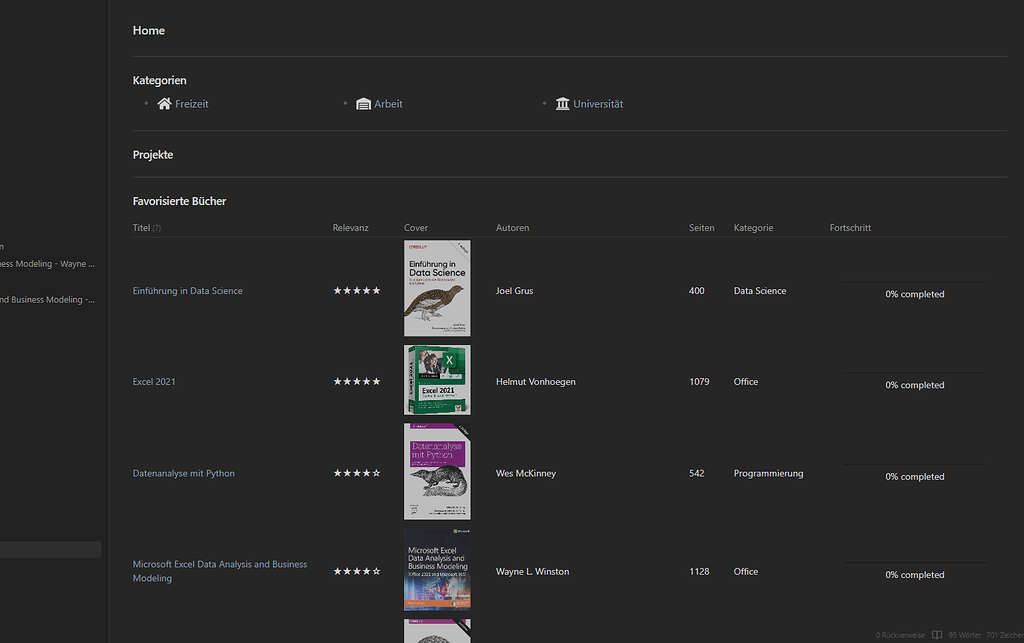1024x643 pixels.
Task: Click the (?) help icon beside the Titel column
Action: click(x=158, y=227)
